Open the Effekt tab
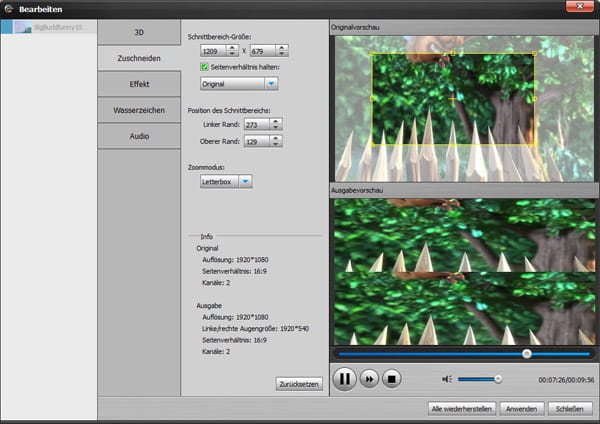 coord(139,84)
